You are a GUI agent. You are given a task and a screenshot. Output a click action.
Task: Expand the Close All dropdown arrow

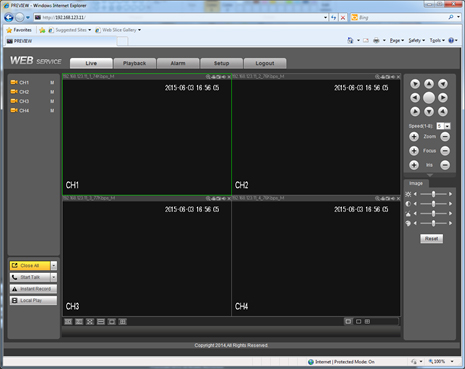pyautogui.click(x=54, y=266)
